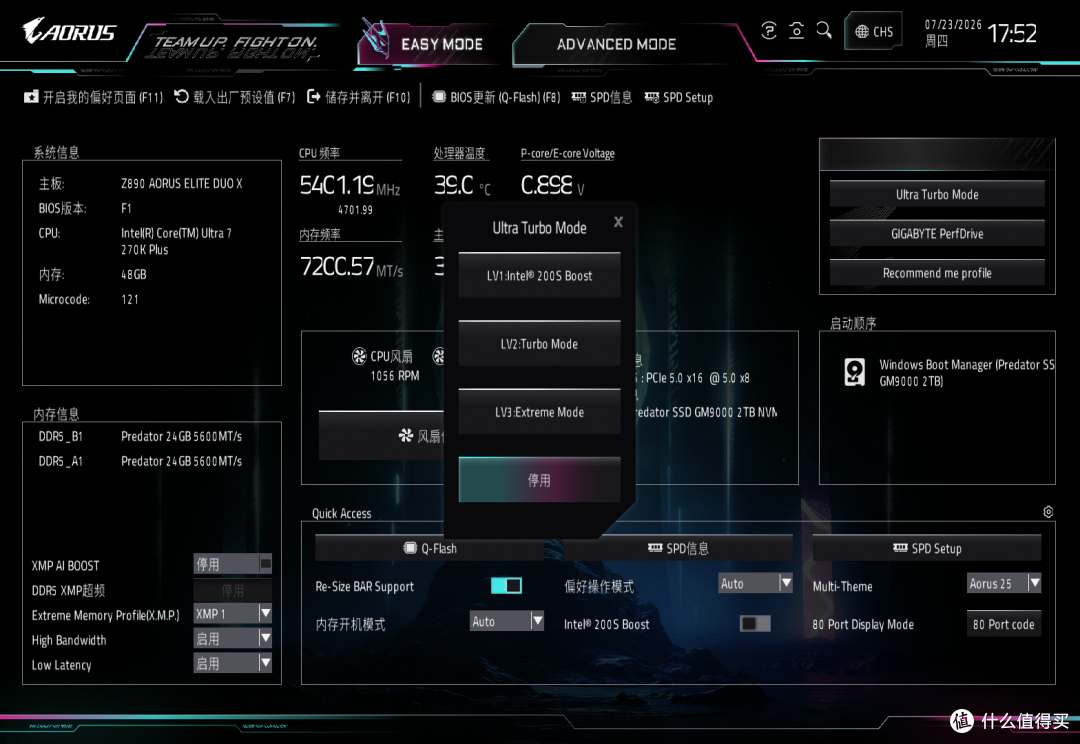The image size is (1080, 744).
Task: Open the help question mark icon
Action: 769,31
